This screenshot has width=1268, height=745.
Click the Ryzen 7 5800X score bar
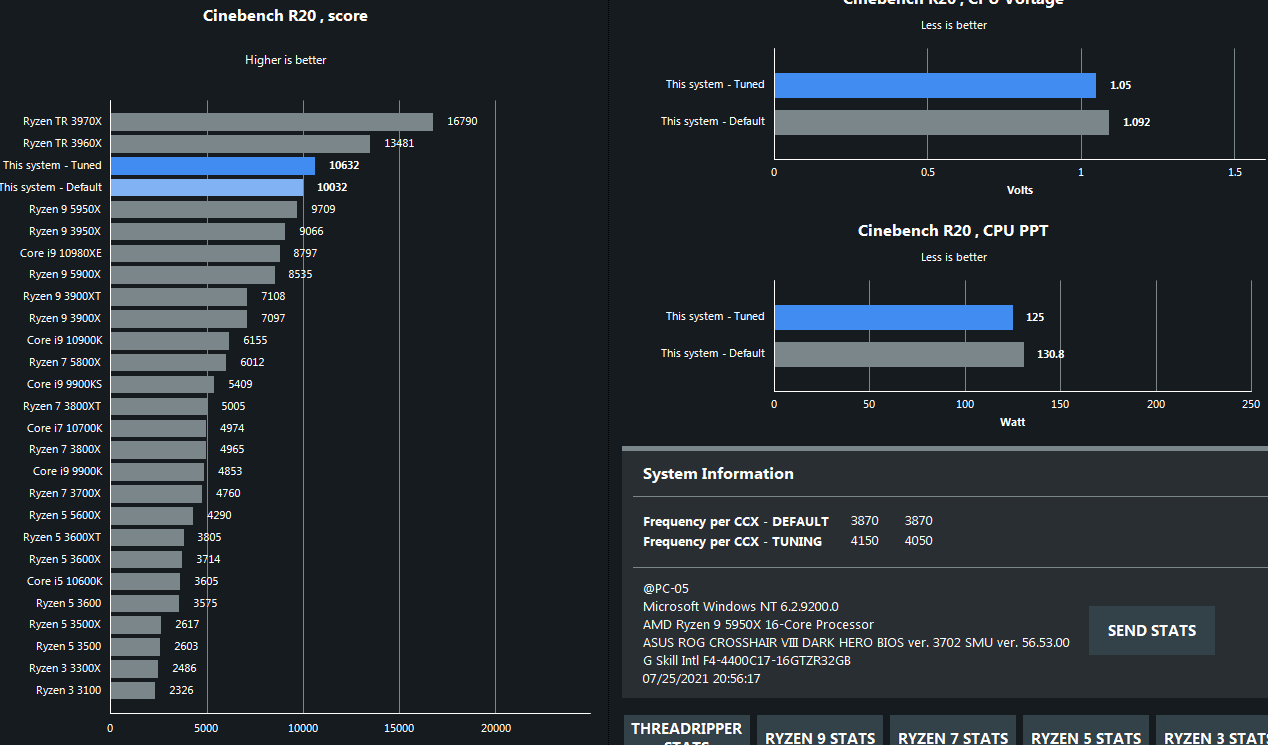(168, 362)
